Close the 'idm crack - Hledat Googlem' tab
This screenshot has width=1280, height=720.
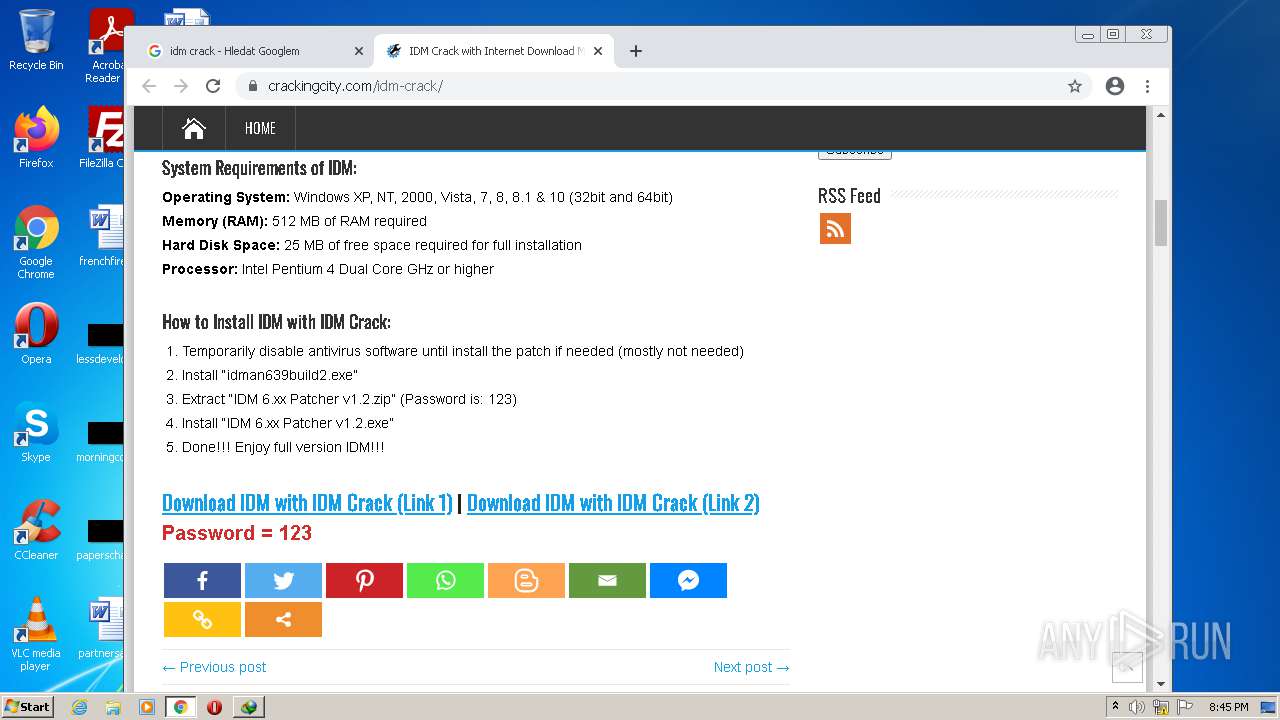pos(359,51)
